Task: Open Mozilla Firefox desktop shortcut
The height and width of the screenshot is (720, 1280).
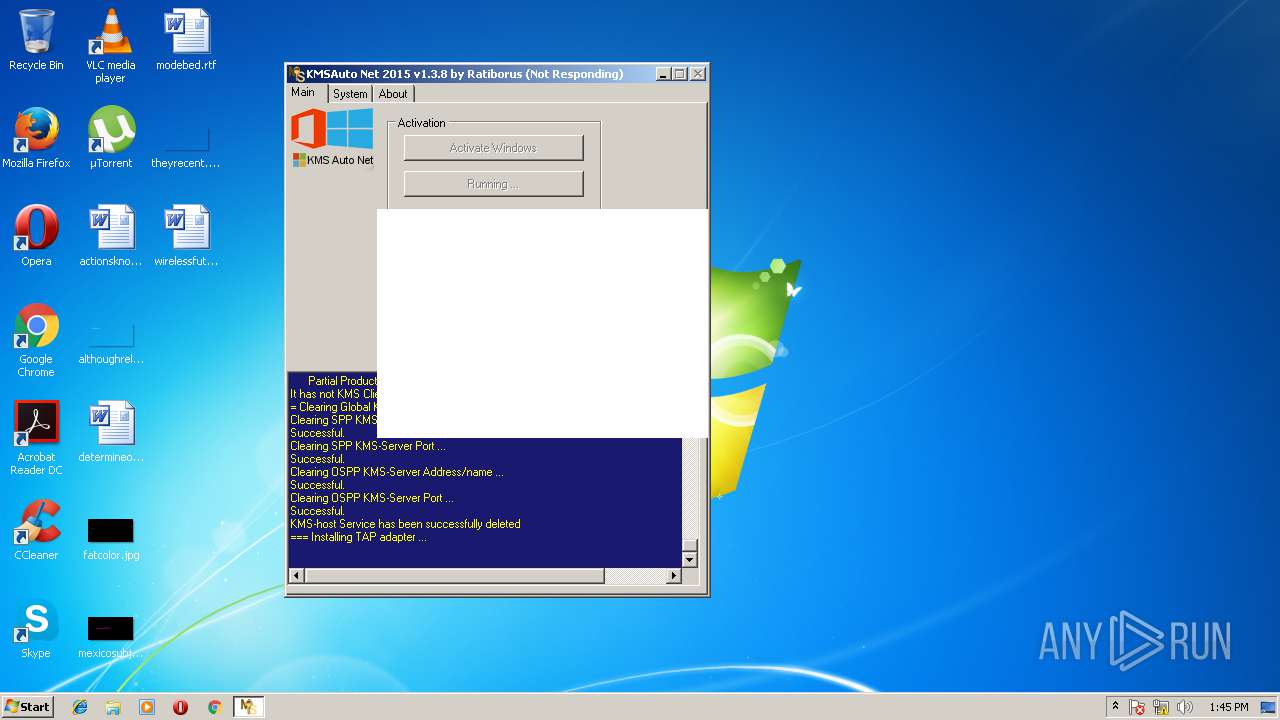Action: click(36, 138)
